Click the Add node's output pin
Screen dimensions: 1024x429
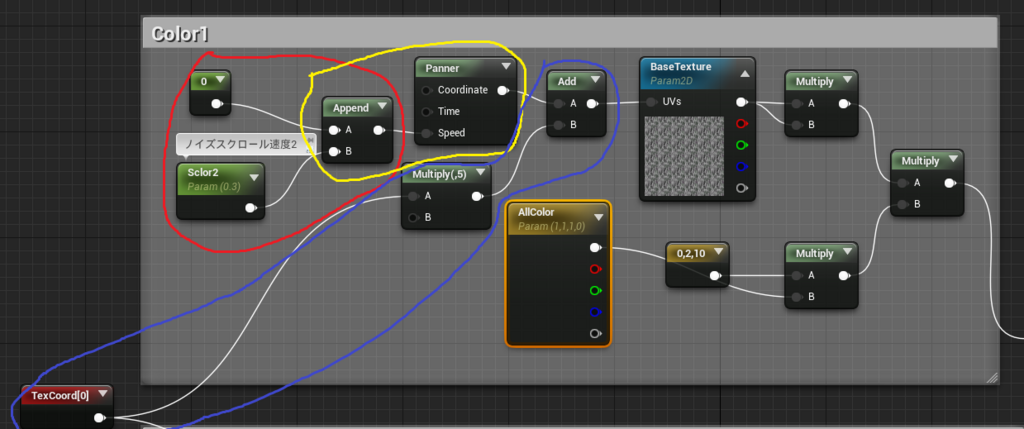[592, 103]
